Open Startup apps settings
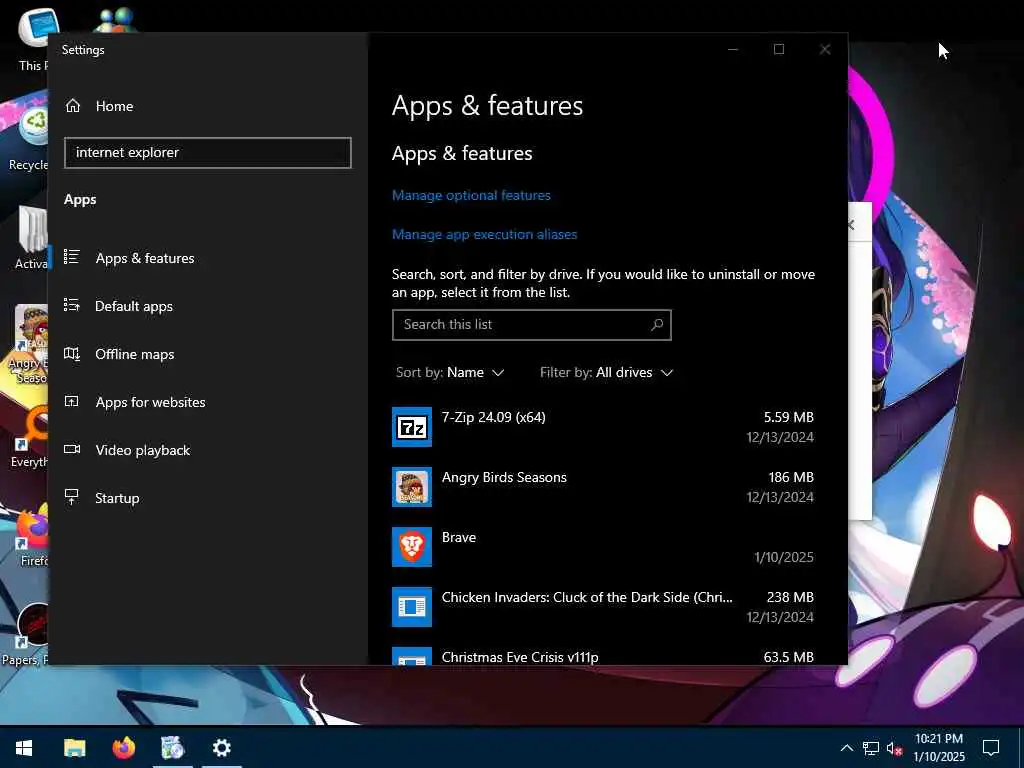Viewport: 1024px width, 768px height. [x=117, y=498]
